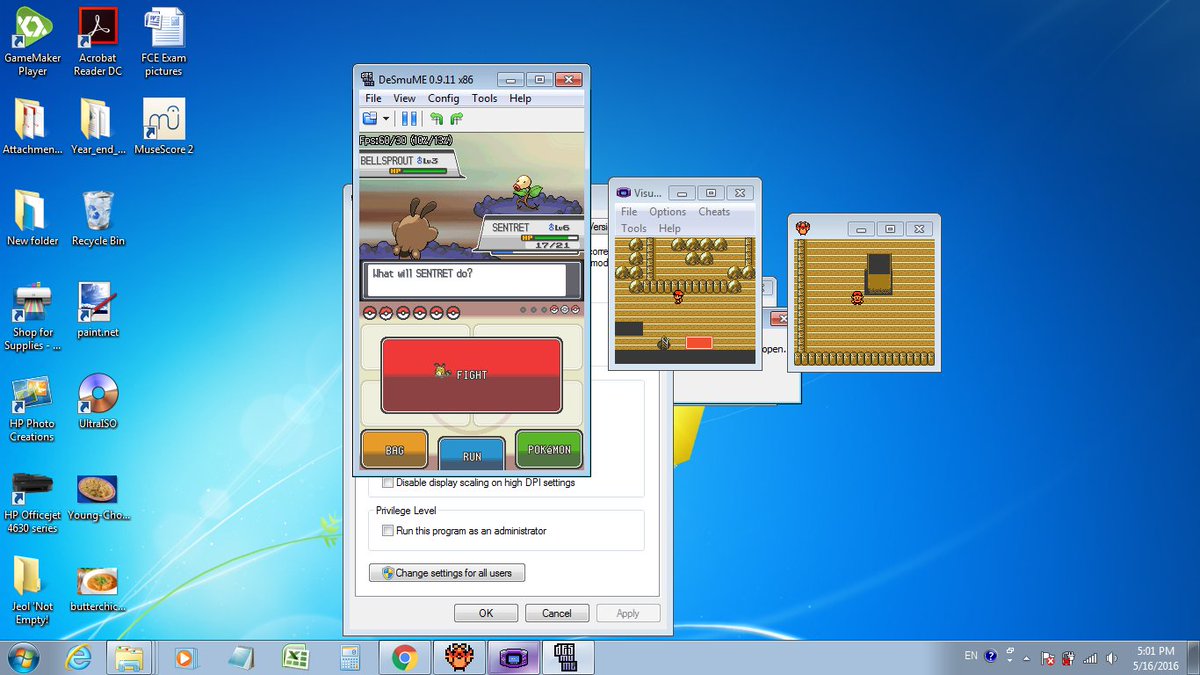Screen dimensions: 1200x675
Task: Tap the green POKéMON button
Action: [x=548, y=449]
